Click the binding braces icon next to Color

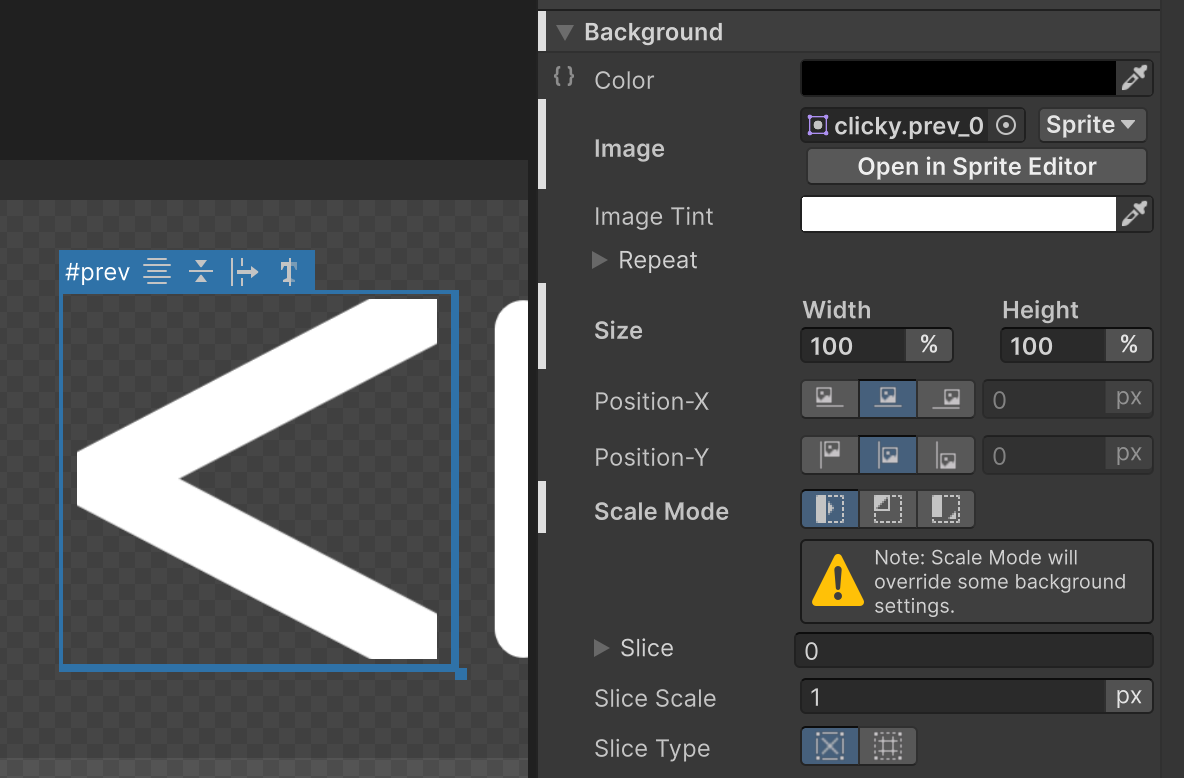click(562, 76)
